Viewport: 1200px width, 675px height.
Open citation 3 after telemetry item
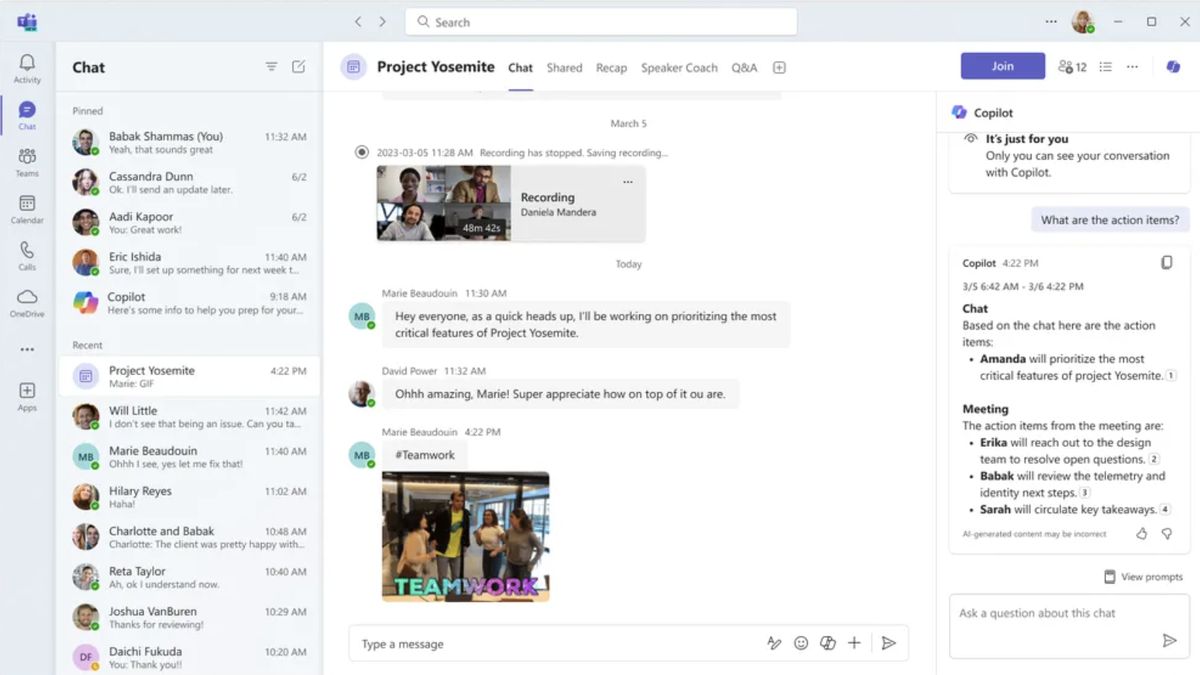1085,493
